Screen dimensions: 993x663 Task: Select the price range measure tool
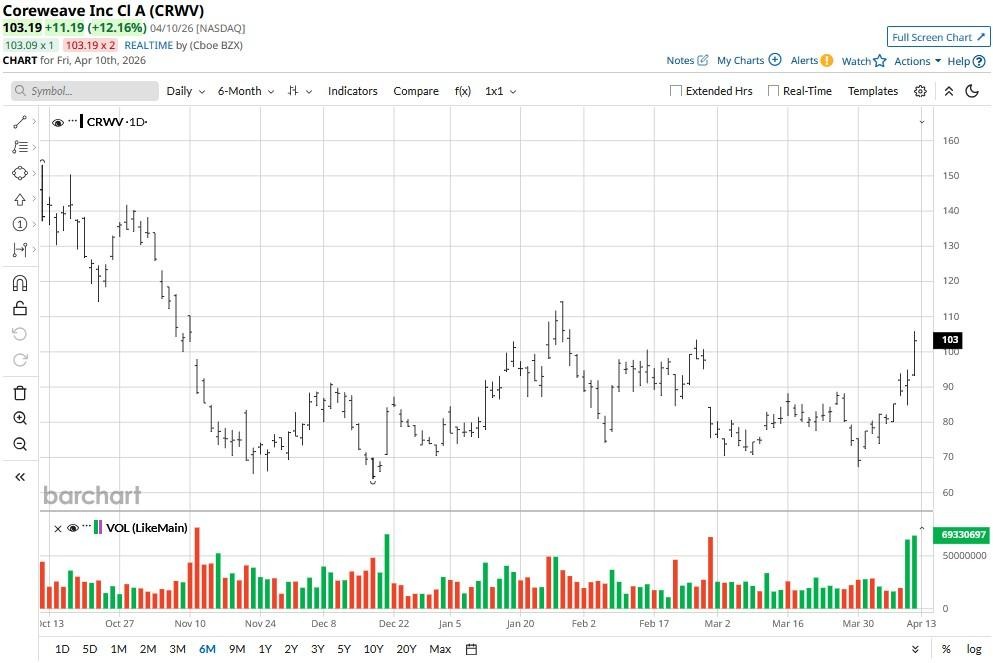coord(20,250)
